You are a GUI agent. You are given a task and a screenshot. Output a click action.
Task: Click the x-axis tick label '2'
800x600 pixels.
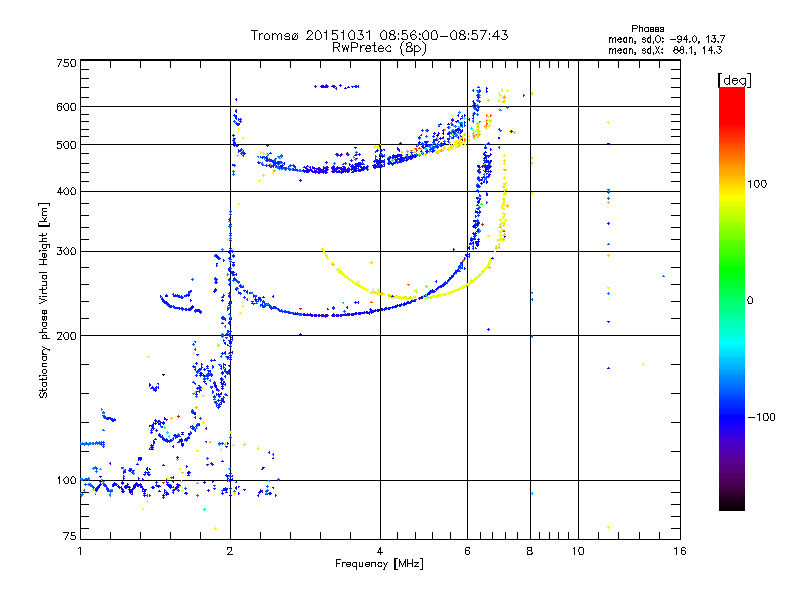[x=230, y=552]
